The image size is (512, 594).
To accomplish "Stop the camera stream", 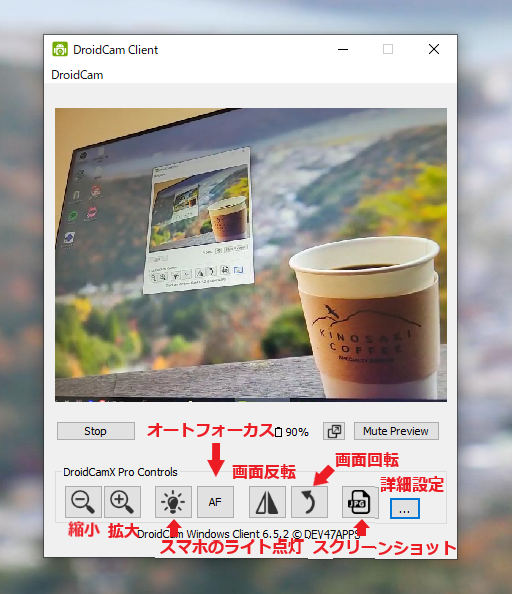I will 96,431.
